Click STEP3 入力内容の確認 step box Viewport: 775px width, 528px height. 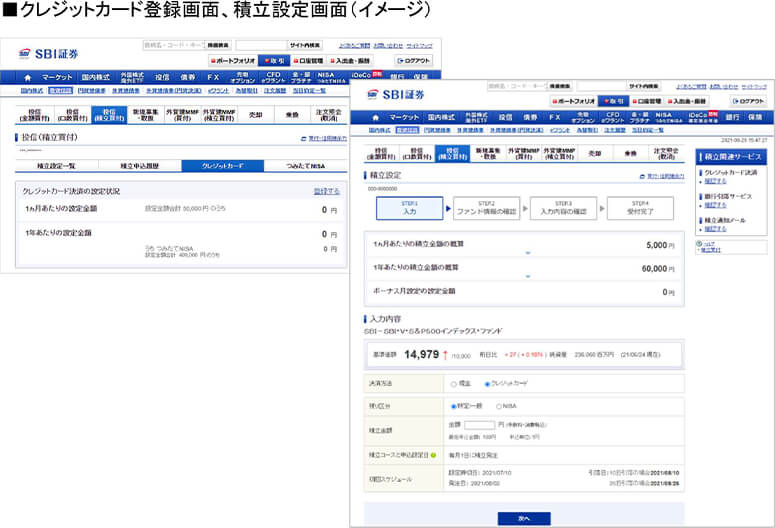(563, 208)
